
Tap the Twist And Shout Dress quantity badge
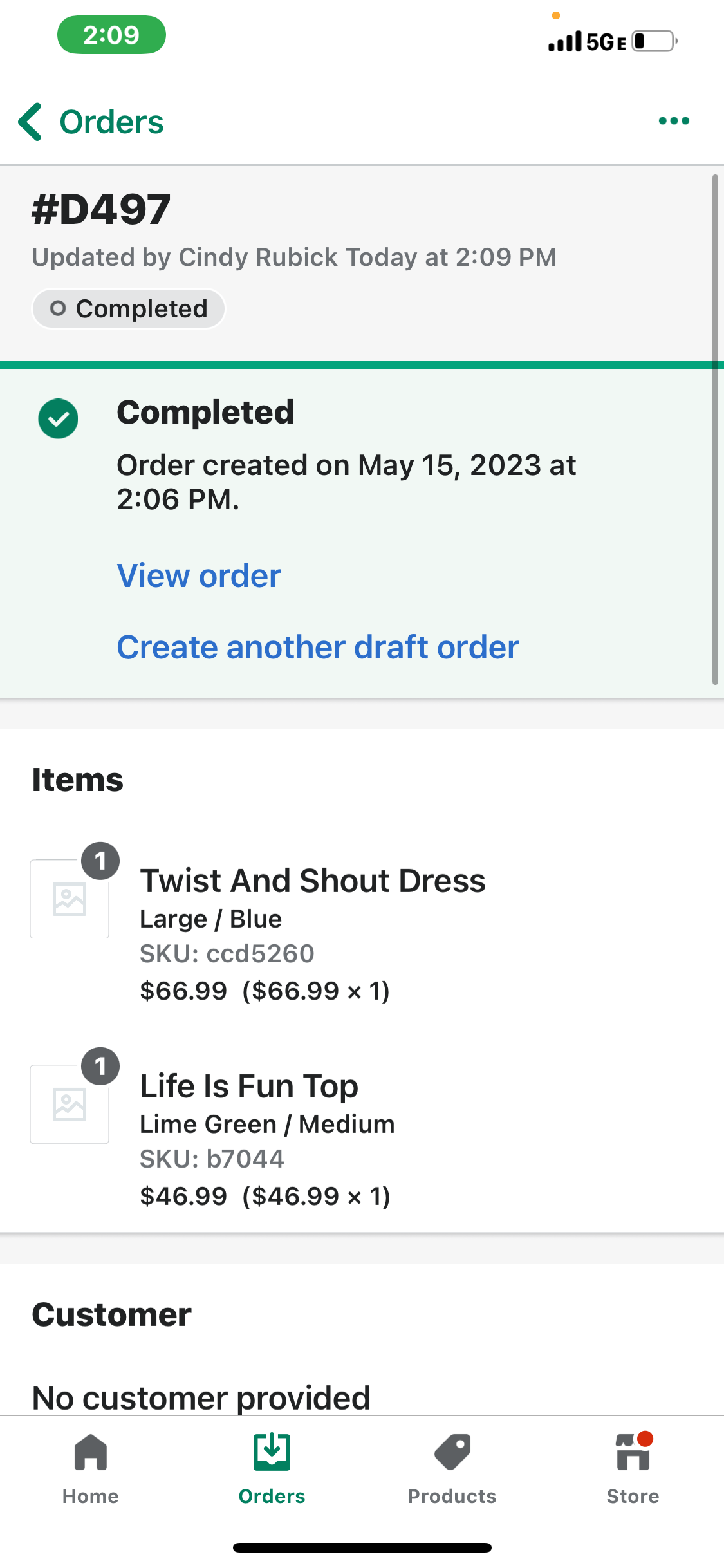click(x=100, y=861)
